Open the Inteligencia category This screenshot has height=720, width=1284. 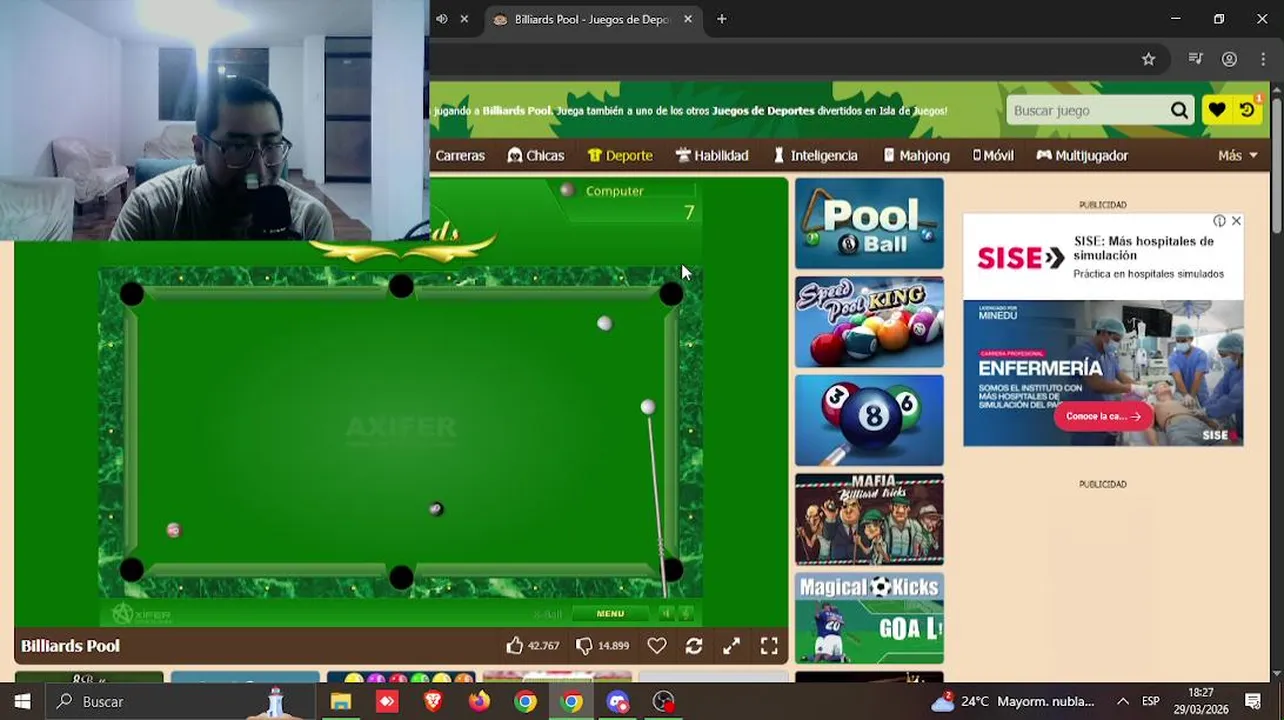[815, 156]
